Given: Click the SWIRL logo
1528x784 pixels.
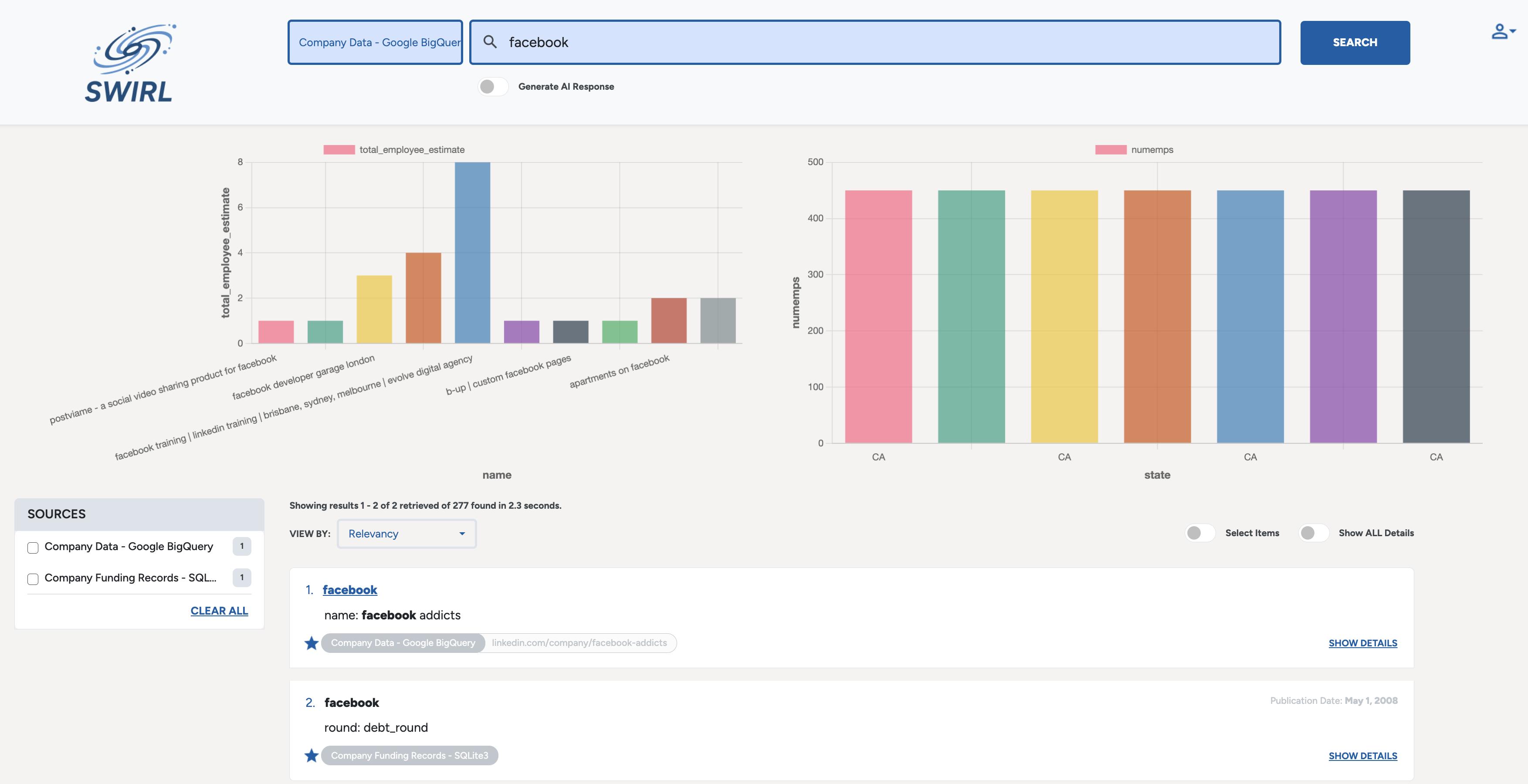Looking at the screenshot, I should [x=130, y=63].
